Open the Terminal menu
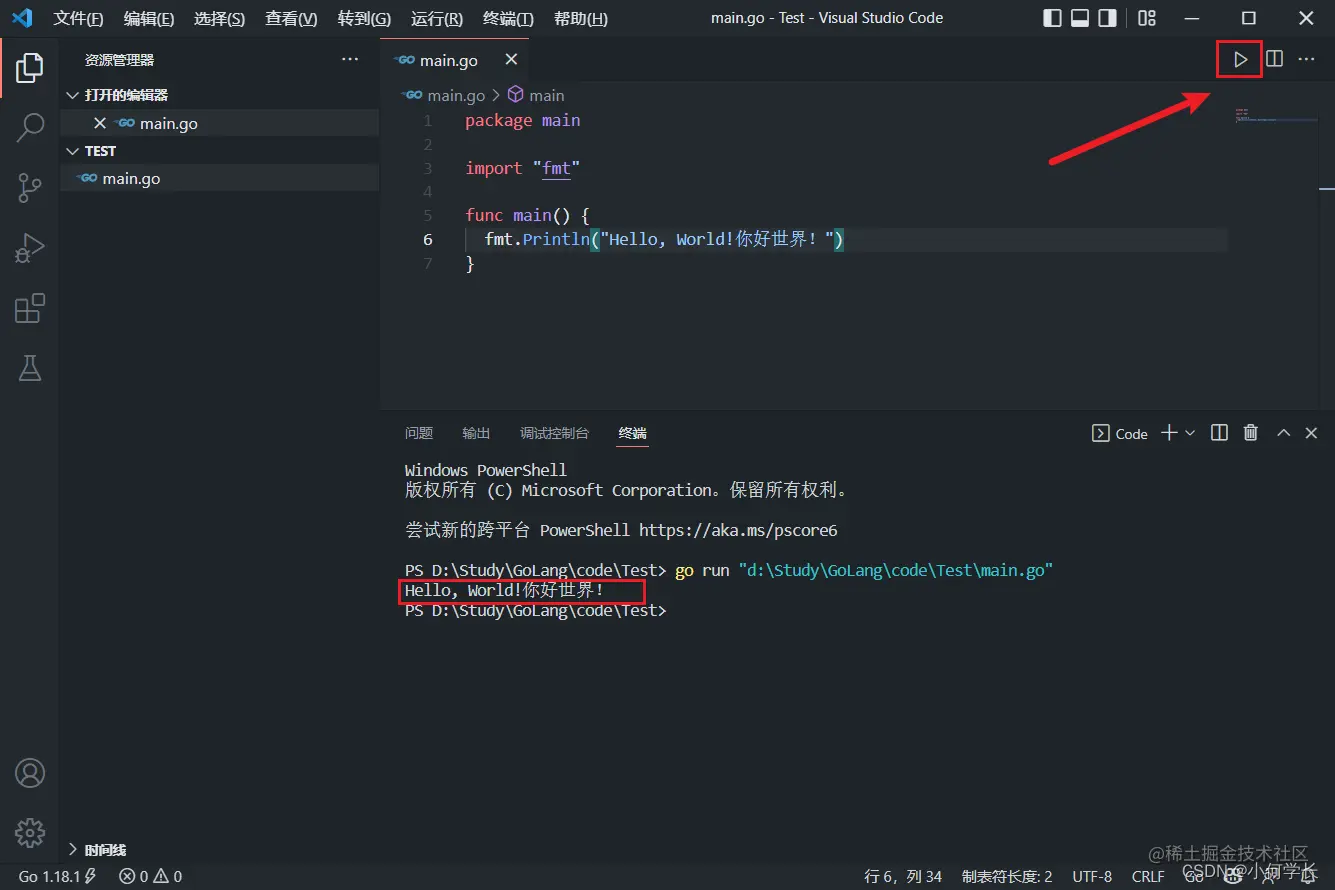This screenshot has width=1335, height=890. point(508,18)
